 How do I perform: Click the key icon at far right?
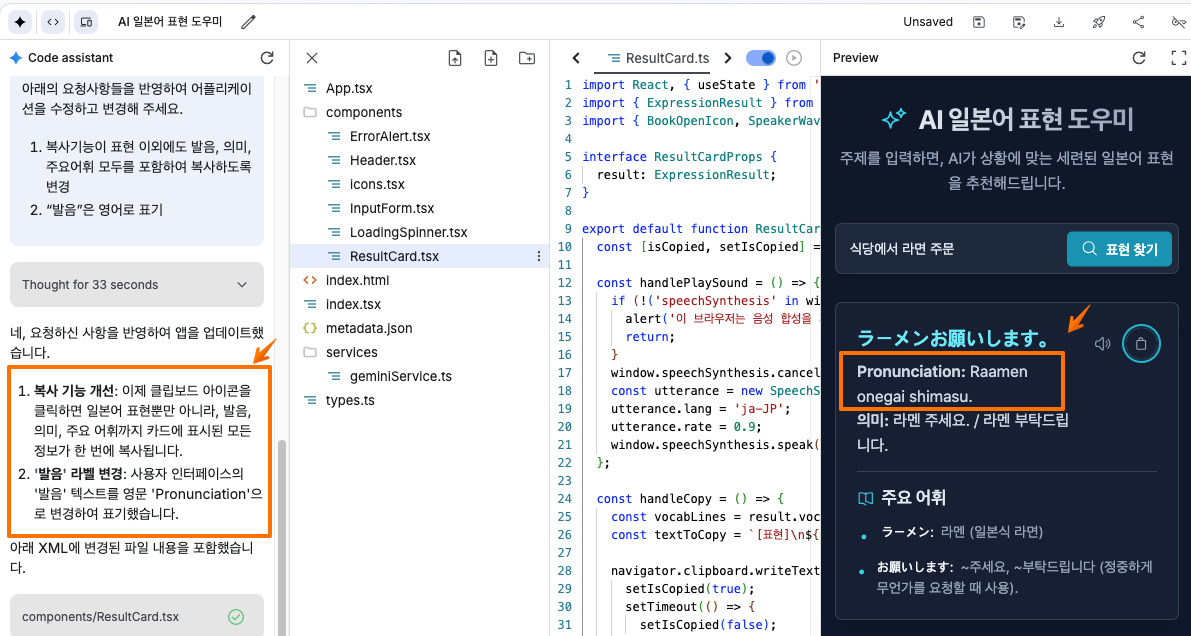point(1179,22)
